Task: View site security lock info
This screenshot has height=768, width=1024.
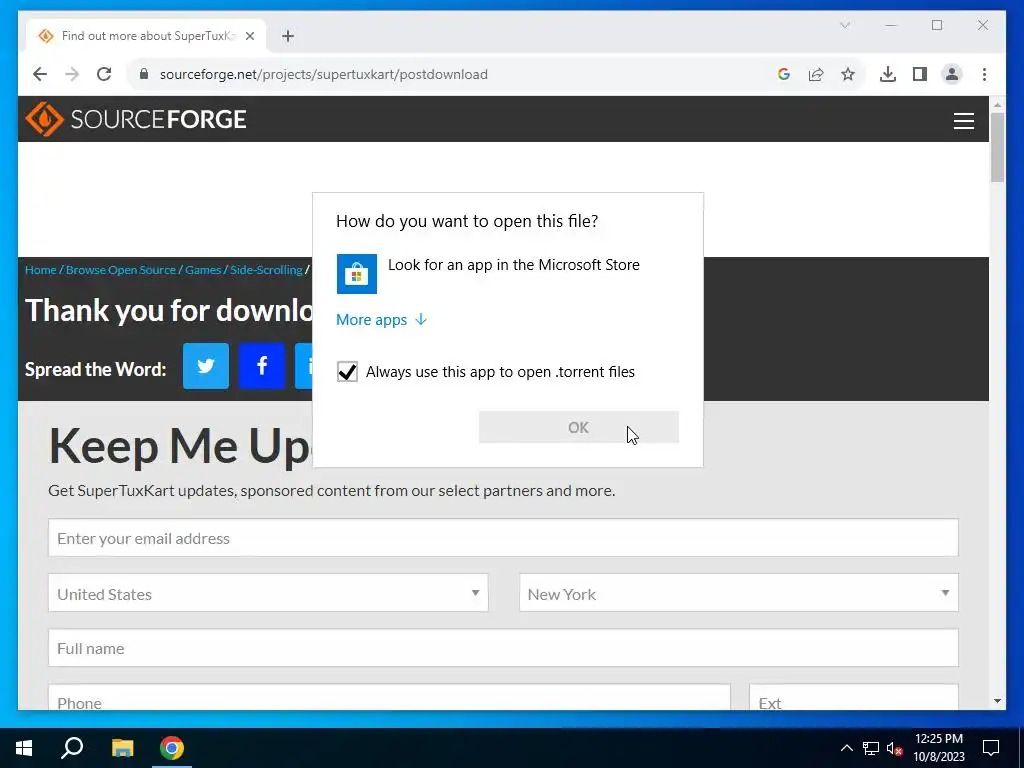Action: 144,74
